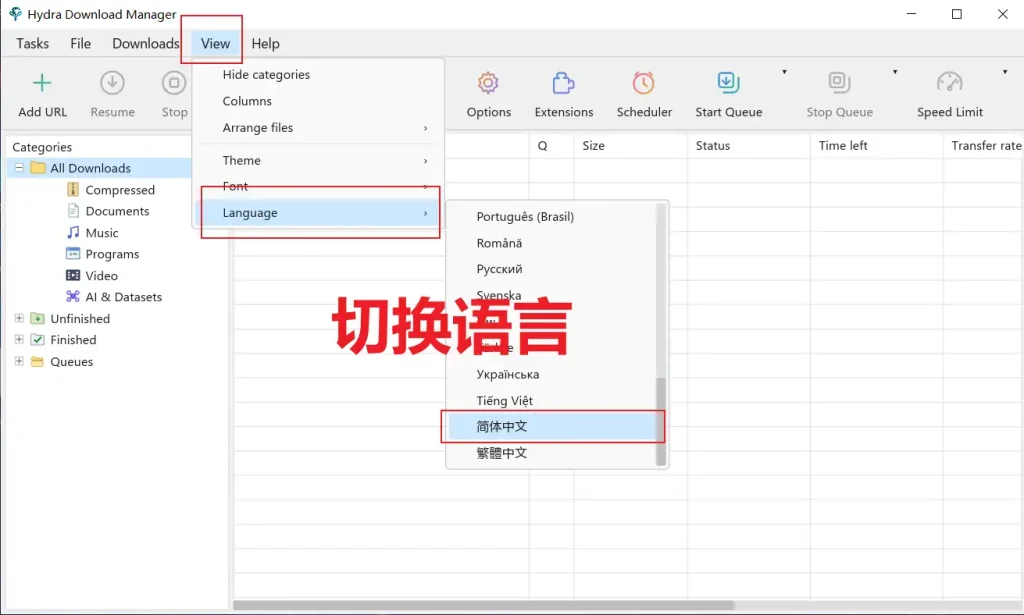
Task: Click the Stop download icon
Action: [x=174, y=83]
